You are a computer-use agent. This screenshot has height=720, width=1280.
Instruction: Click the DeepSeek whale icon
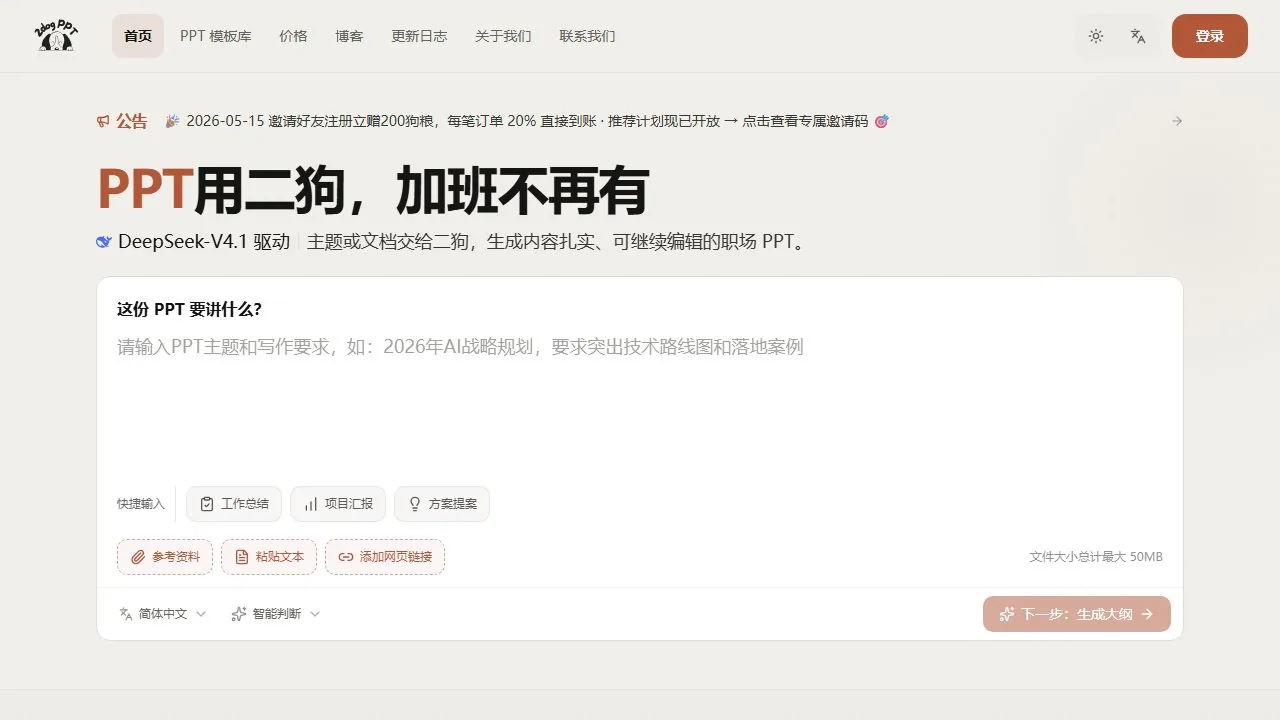(104, 242)
